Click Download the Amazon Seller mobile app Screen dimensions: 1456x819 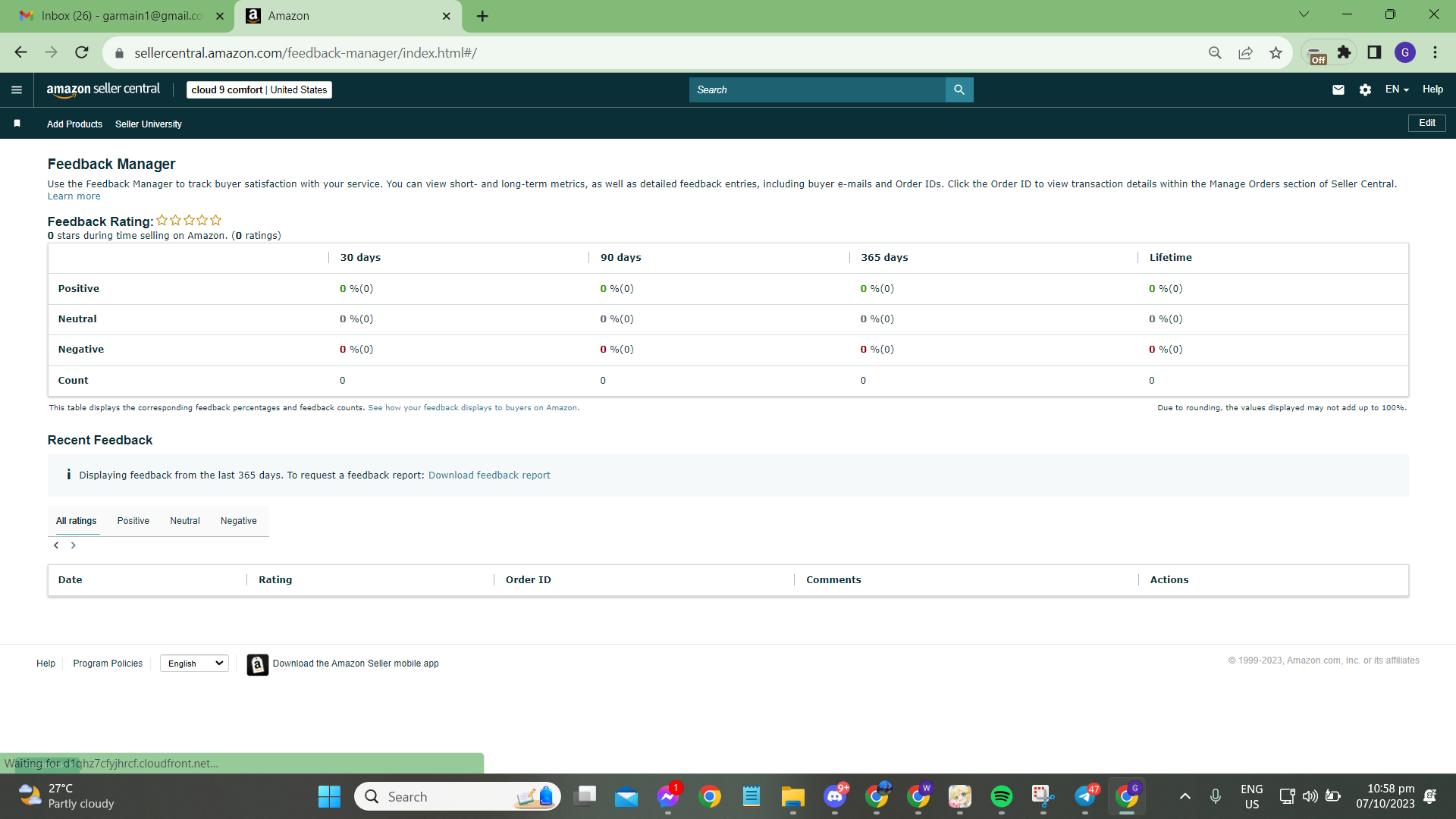pyautogui.click(x=356, y=664)
